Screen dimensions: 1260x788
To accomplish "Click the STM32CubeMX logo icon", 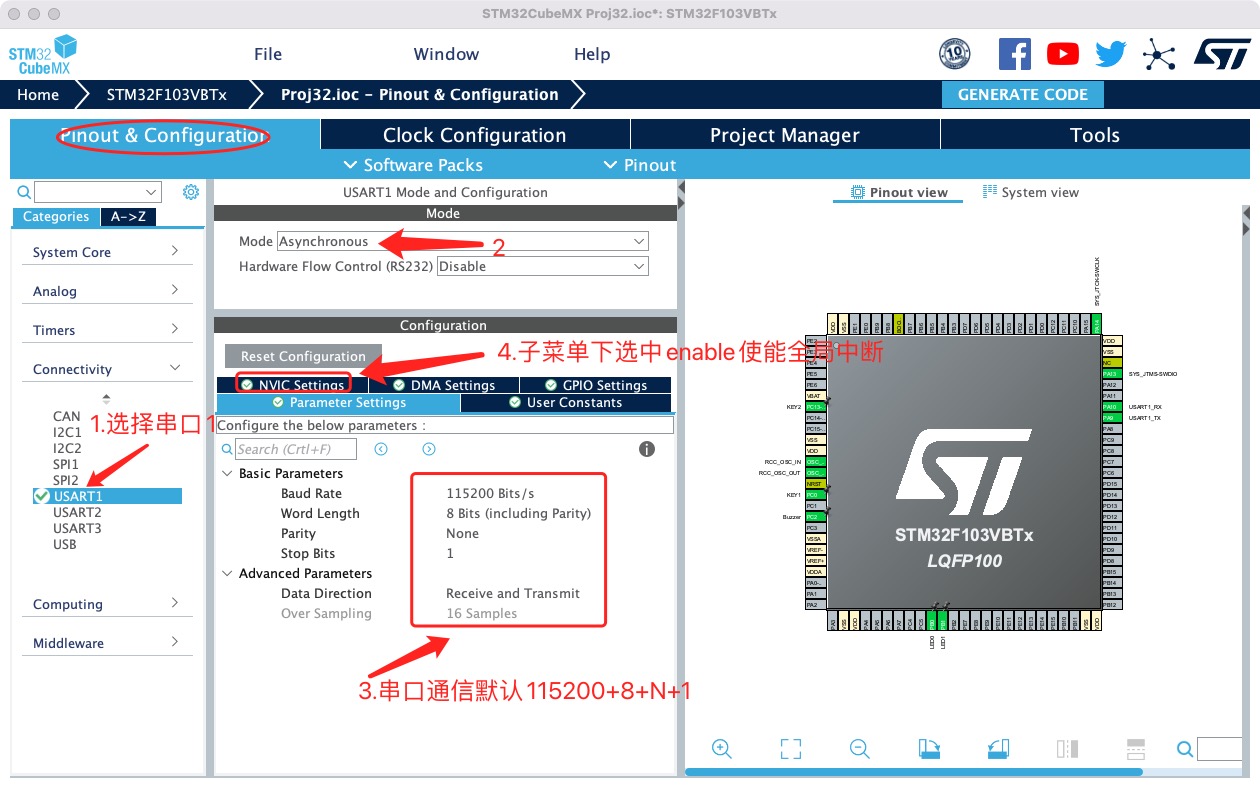I will [43, 54].
